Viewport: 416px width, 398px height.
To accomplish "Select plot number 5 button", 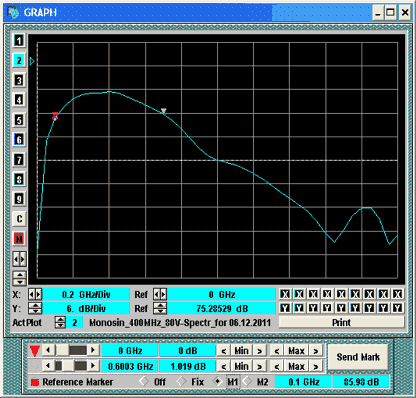I will tap(19, 120).
